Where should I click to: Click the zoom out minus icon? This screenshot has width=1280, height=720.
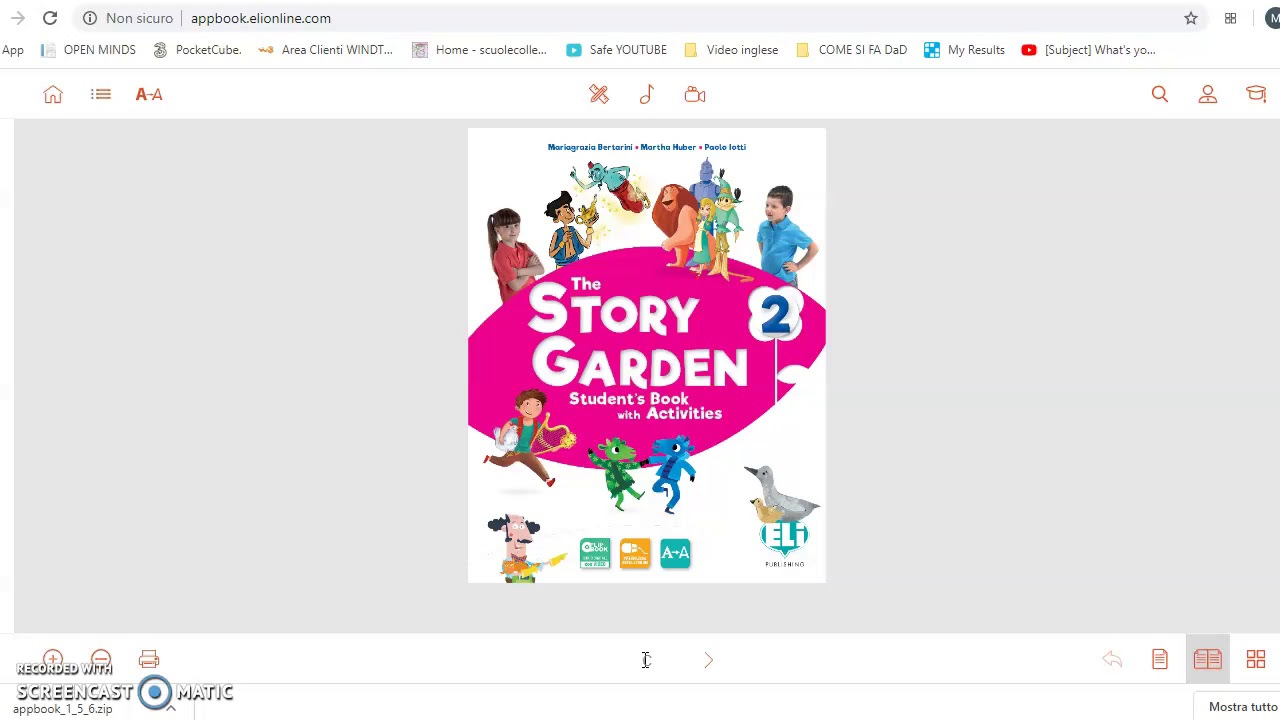101,659
